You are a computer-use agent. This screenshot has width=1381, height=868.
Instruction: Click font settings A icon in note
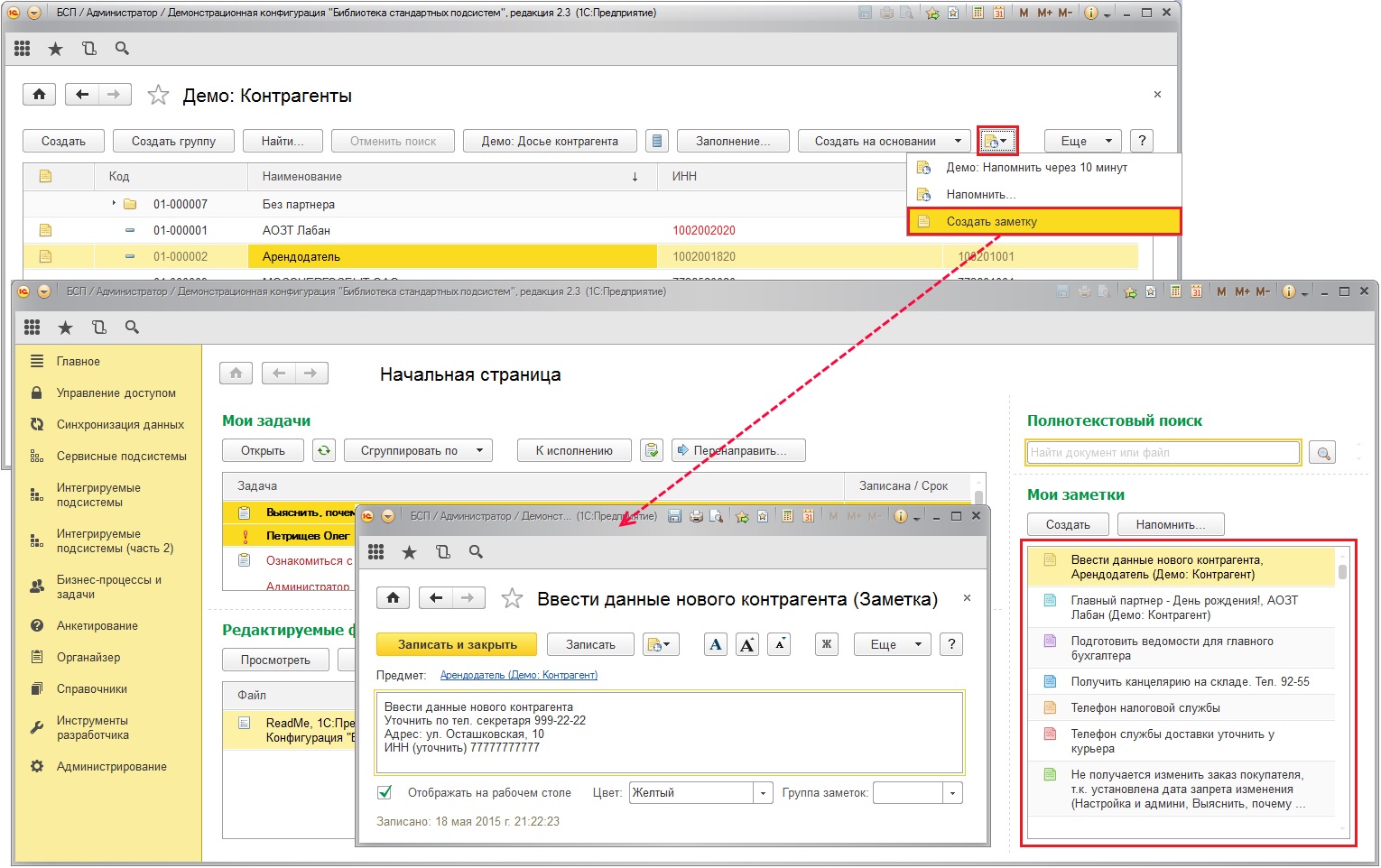pos(716,644)
